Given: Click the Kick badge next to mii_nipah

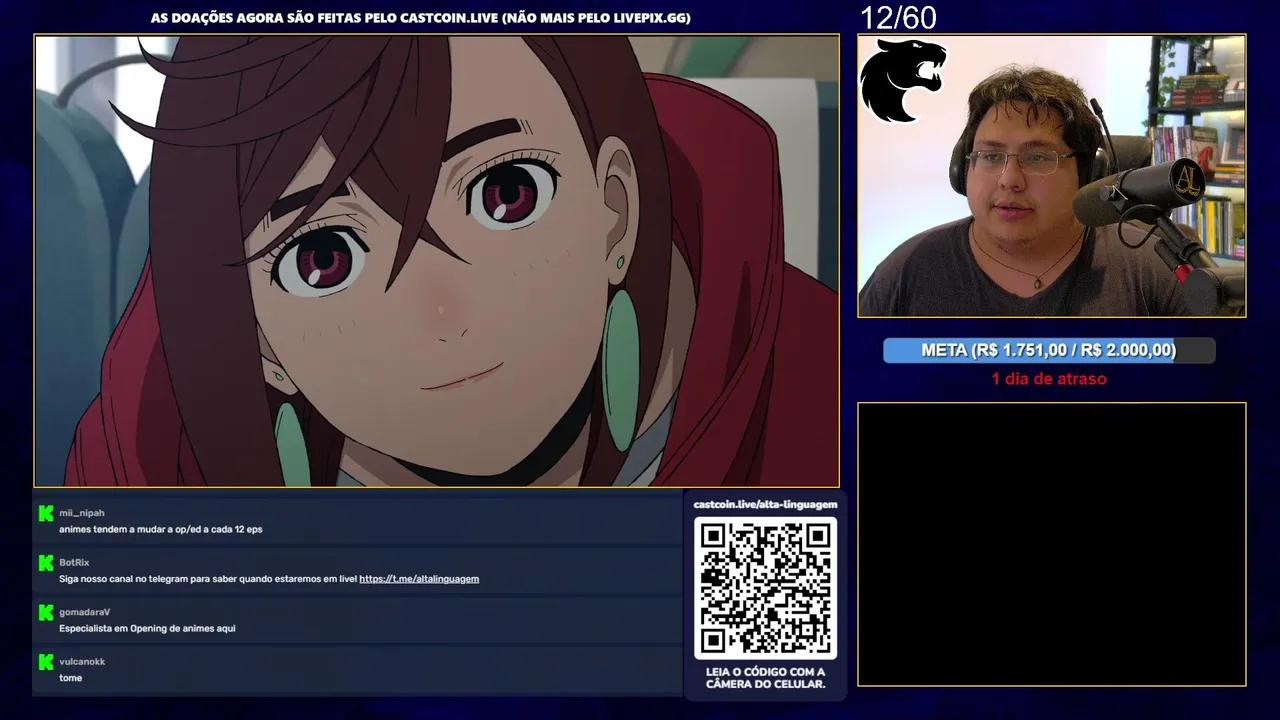Looking at the screenshot, I should [46, 513].
